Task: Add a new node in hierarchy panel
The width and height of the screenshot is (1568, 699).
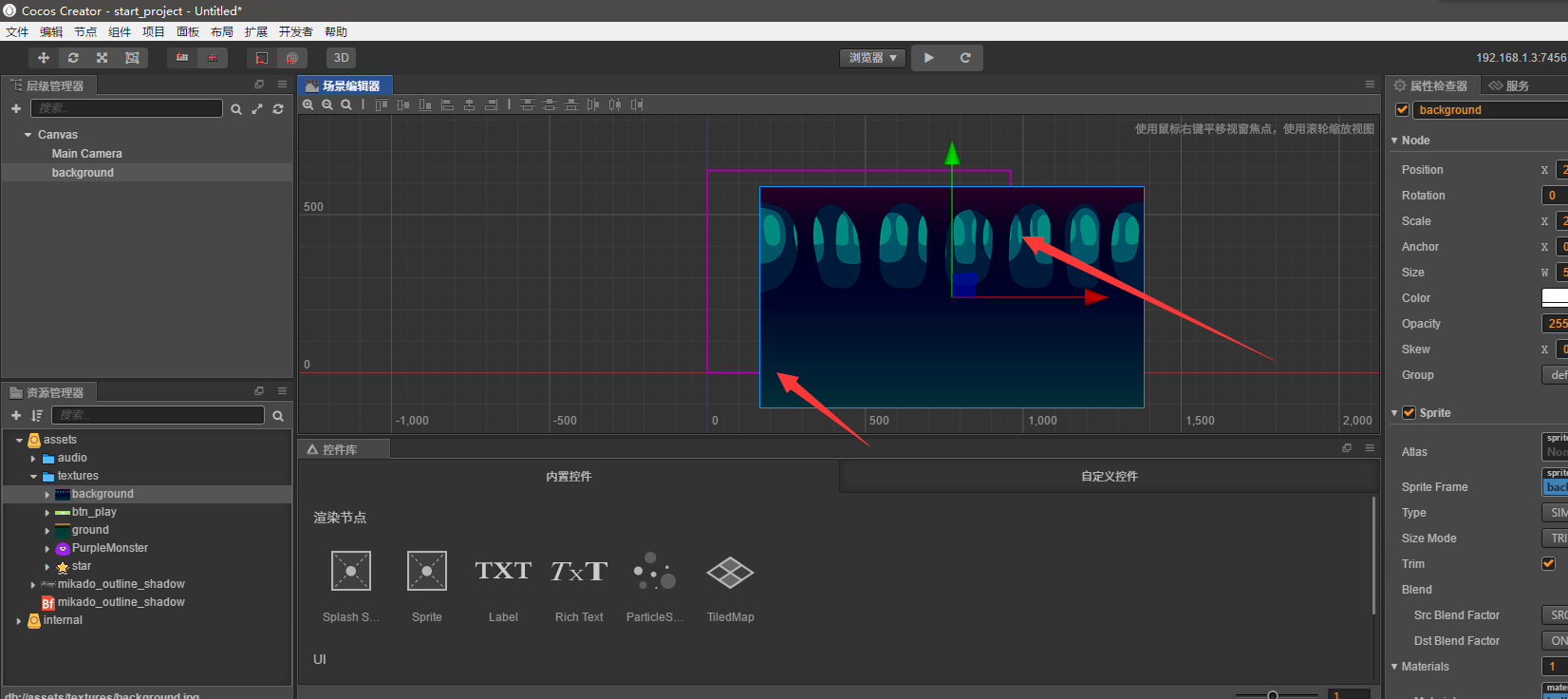Action: [16, 108]
